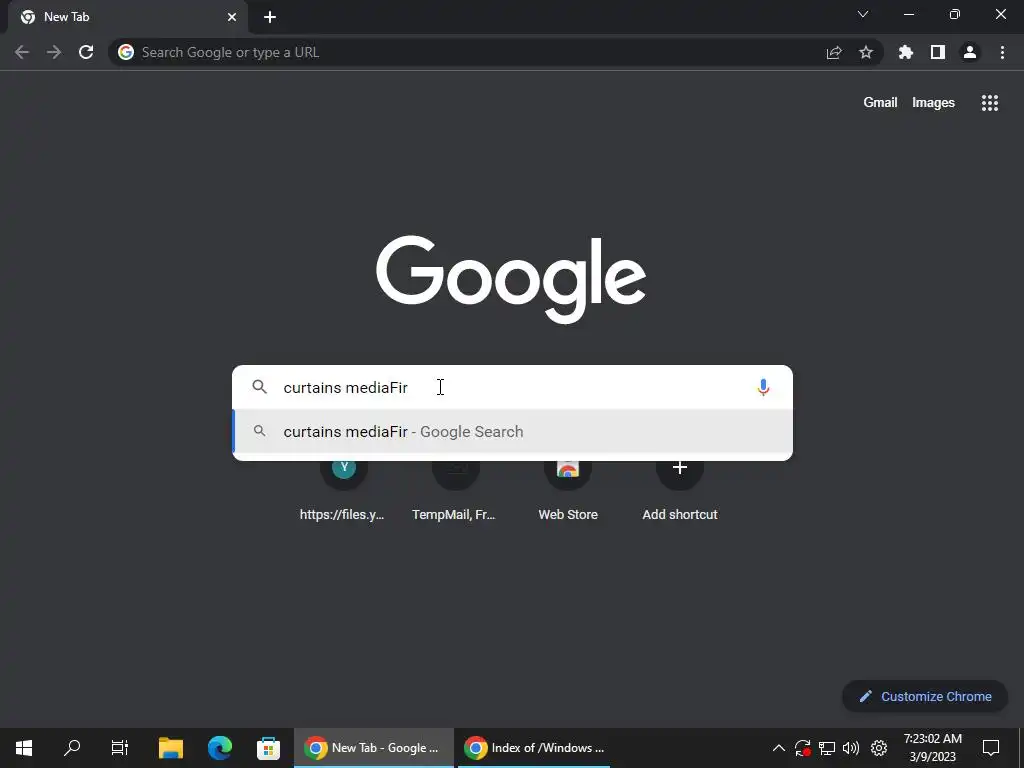Click the magnifier icon in search box

coord(260,387)
